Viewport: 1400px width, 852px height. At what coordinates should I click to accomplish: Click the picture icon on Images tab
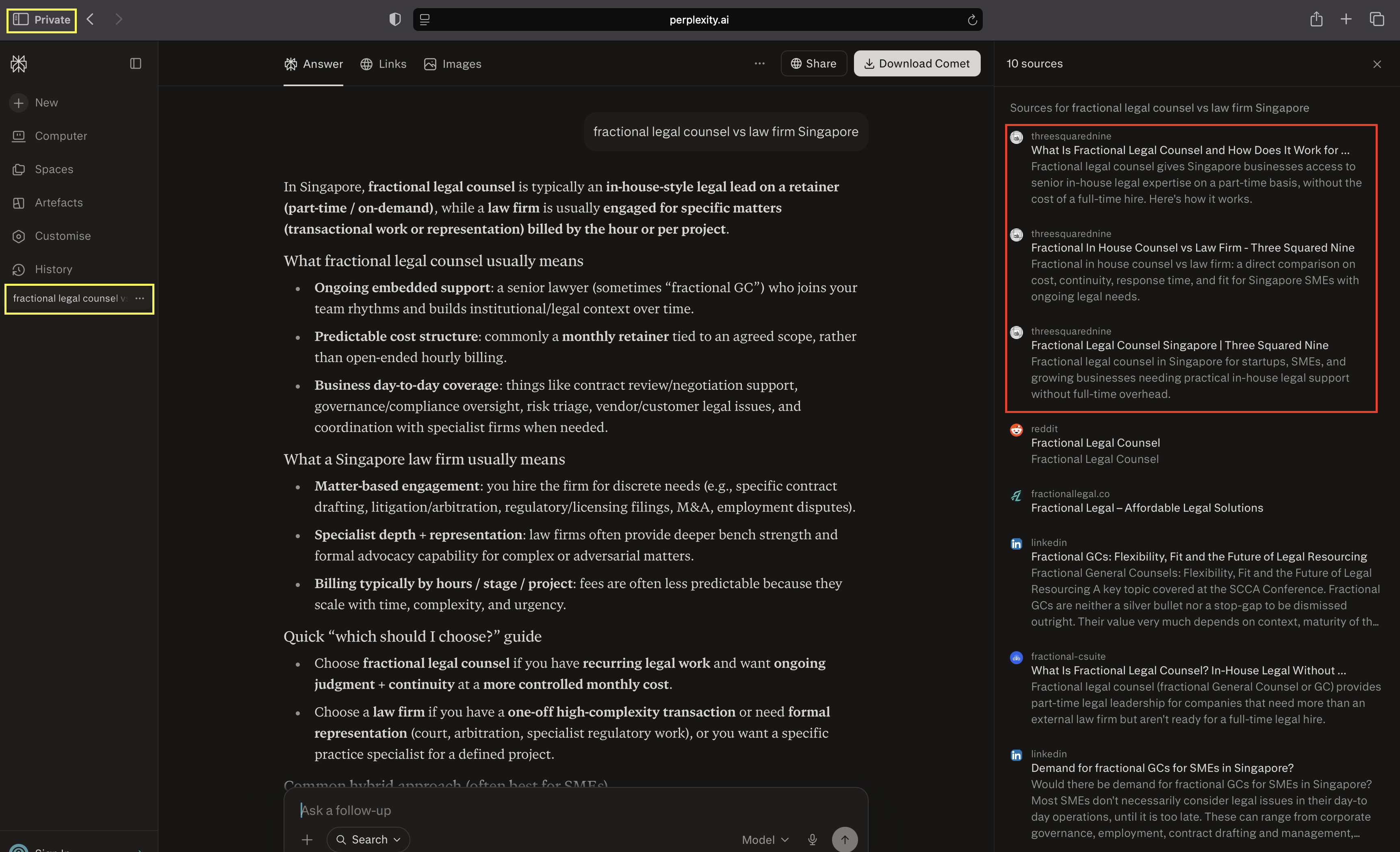click(430, 64)
